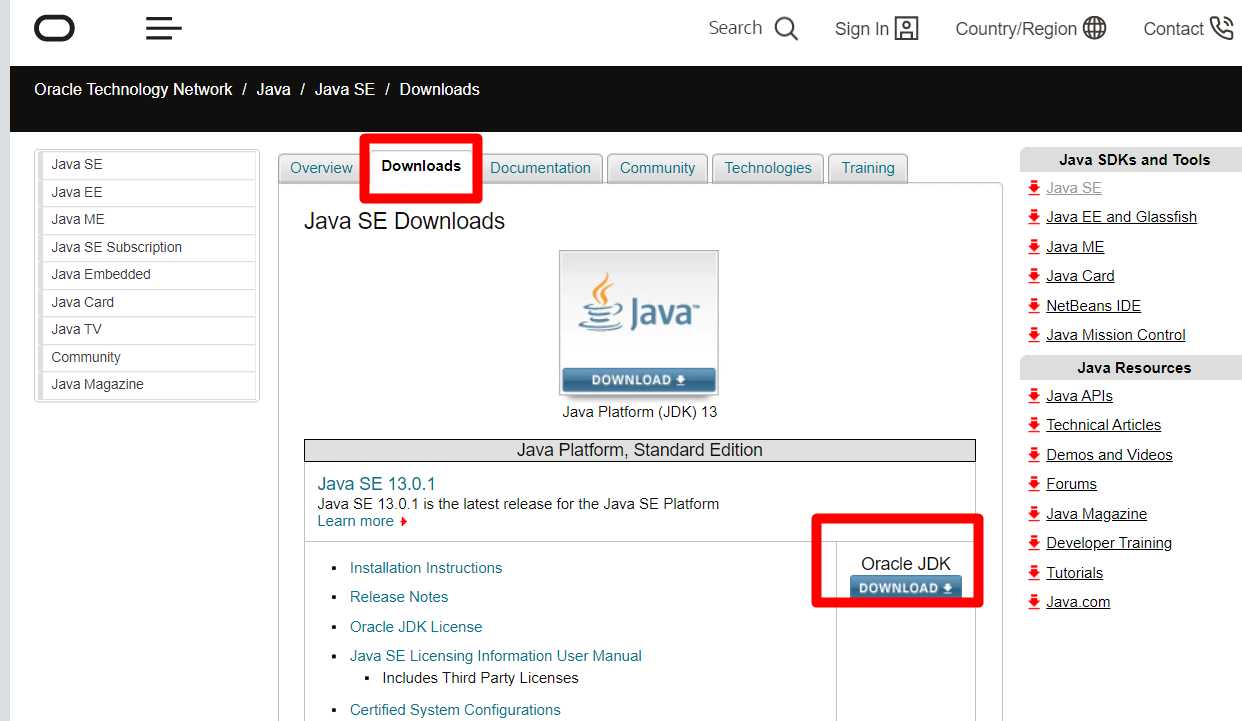Click the Java breadcrumb link
1242x721 pixels.
coord(273,90)
